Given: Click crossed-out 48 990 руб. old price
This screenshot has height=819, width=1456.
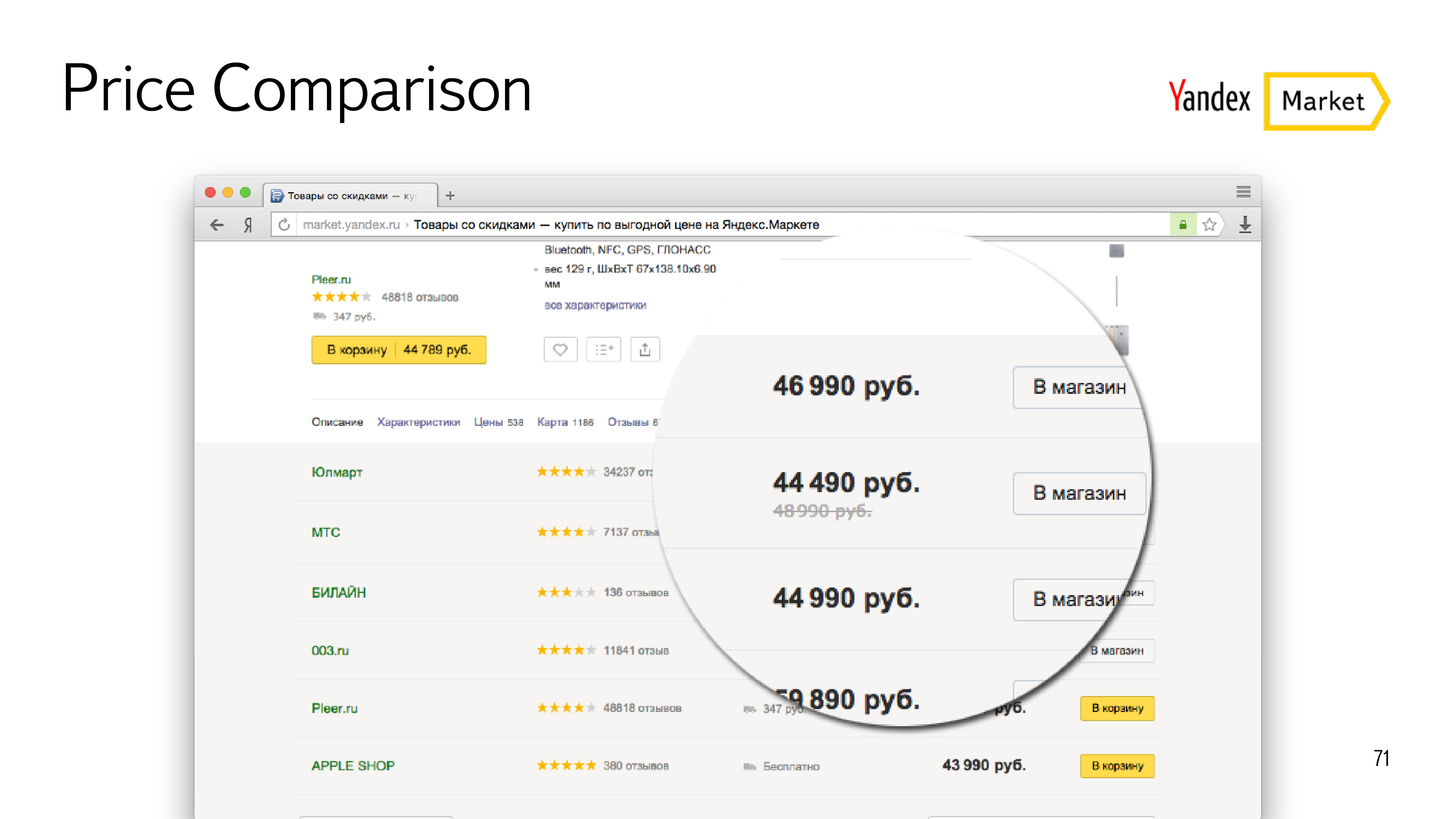Looking at the screenshot, I should 822,511.
